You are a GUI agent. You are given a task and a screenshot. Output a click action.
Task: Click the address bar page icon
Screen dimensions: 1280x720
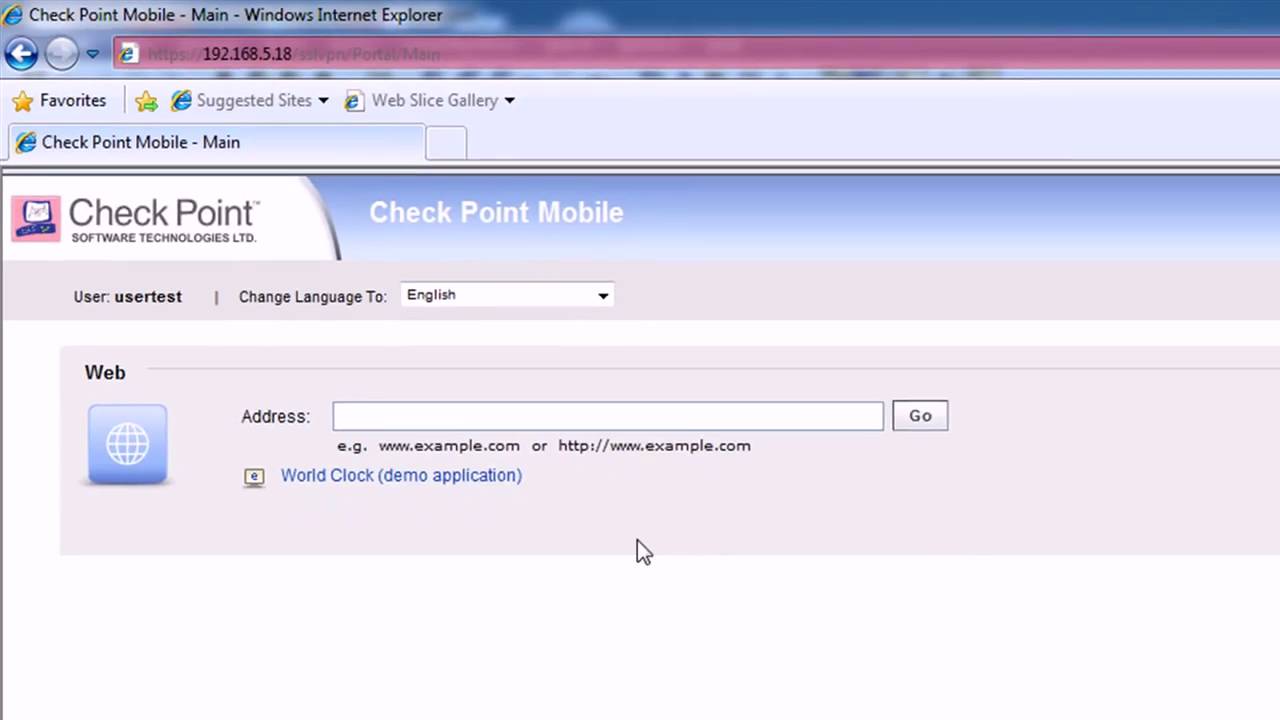(x=128, y=54)
